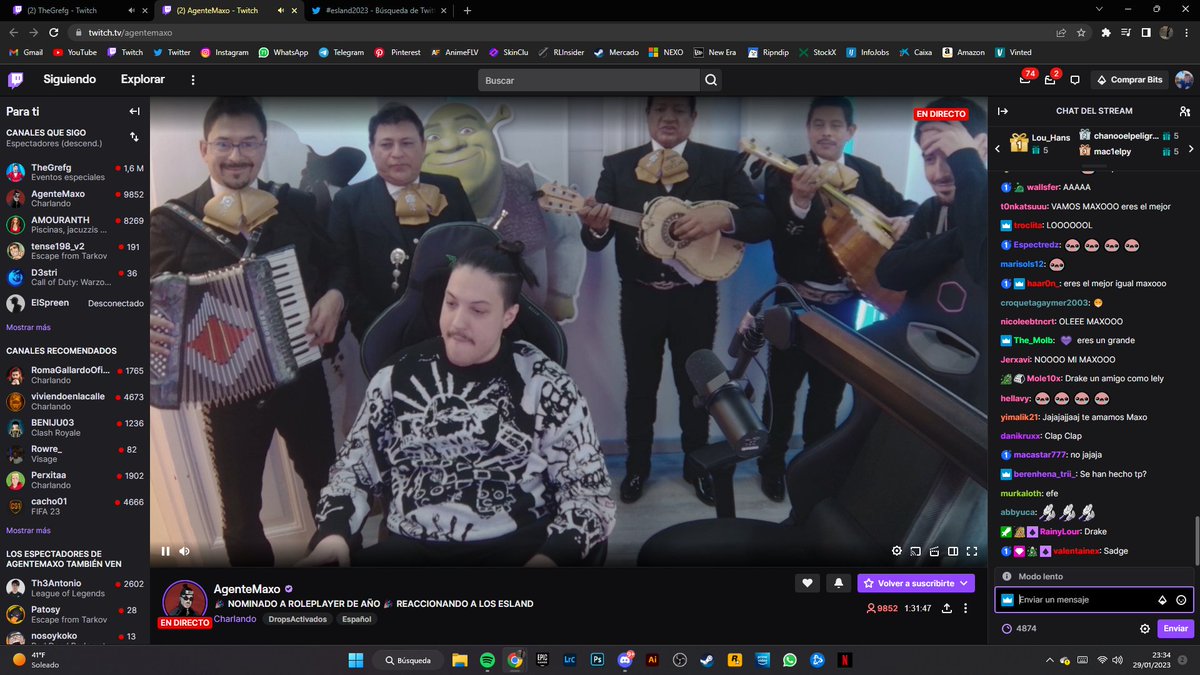
Task: Open chat settings gear icon
Action: pos(1145,629)
